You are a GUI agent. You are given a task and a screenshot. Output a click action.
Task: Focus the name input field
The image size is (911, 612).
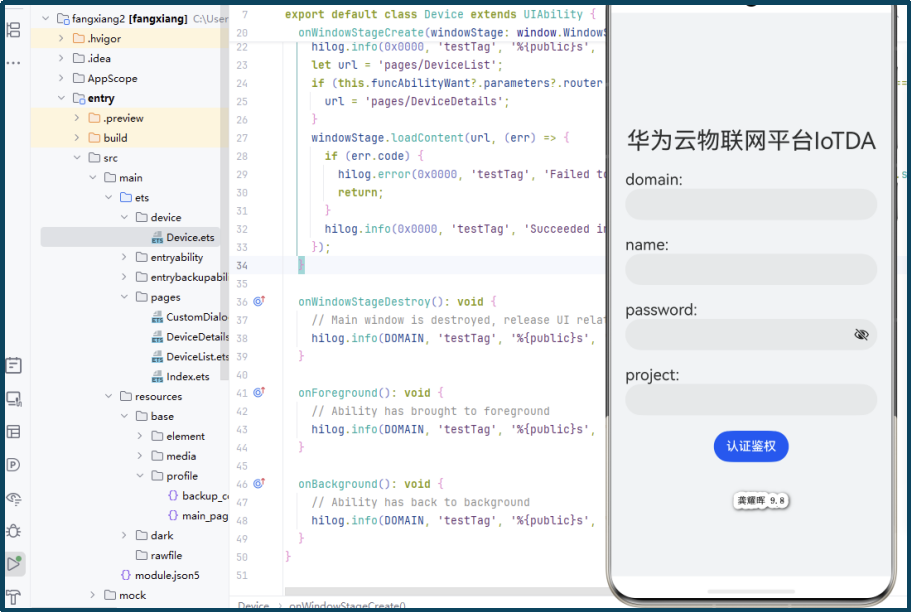pos(751,269)
